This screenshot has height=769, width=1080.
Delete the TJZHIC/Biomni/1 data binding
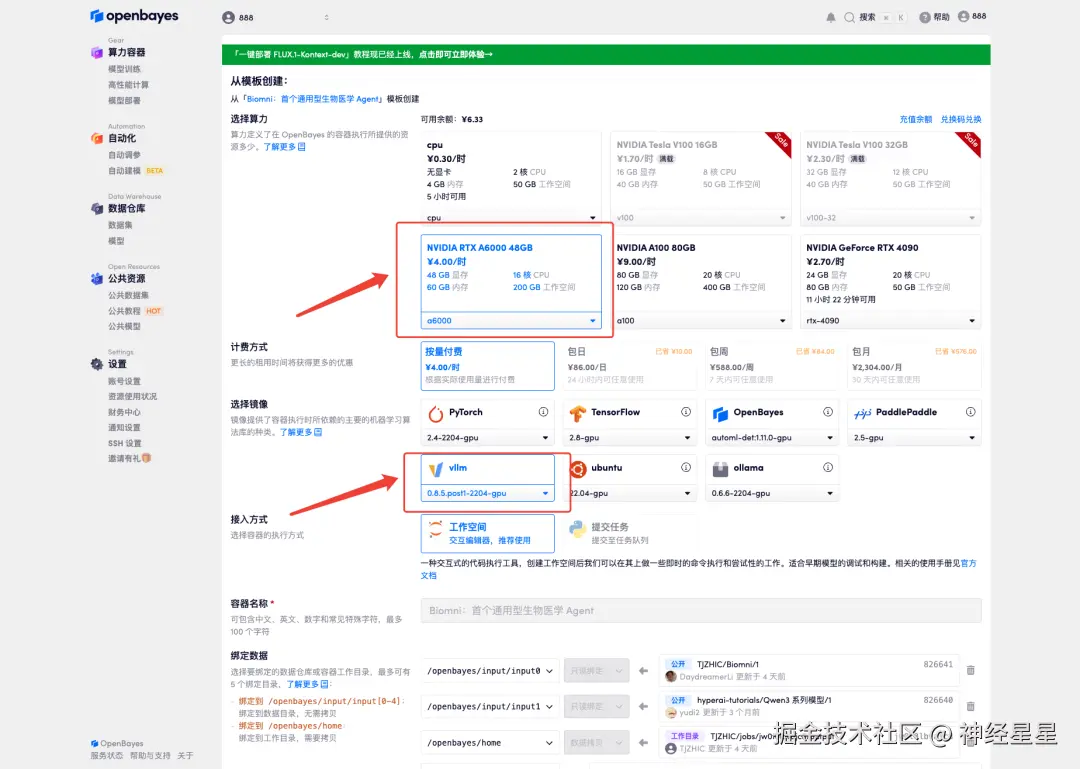[x=970, y=670]
